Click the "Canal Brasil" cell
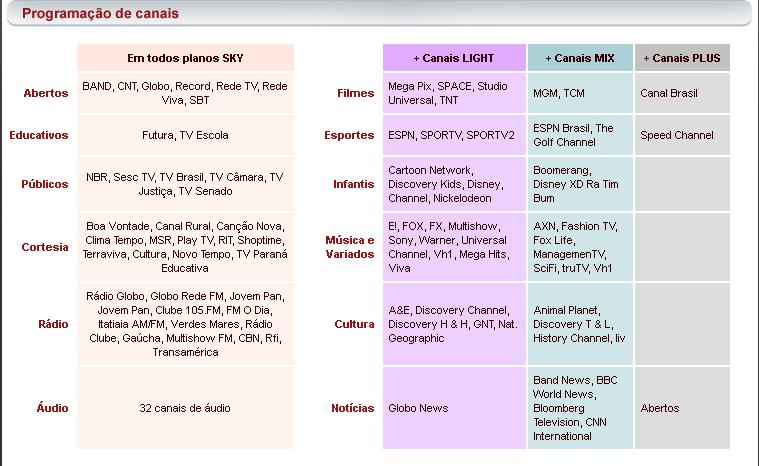This screenshot has height=466, width=759. tap(669, 93)
